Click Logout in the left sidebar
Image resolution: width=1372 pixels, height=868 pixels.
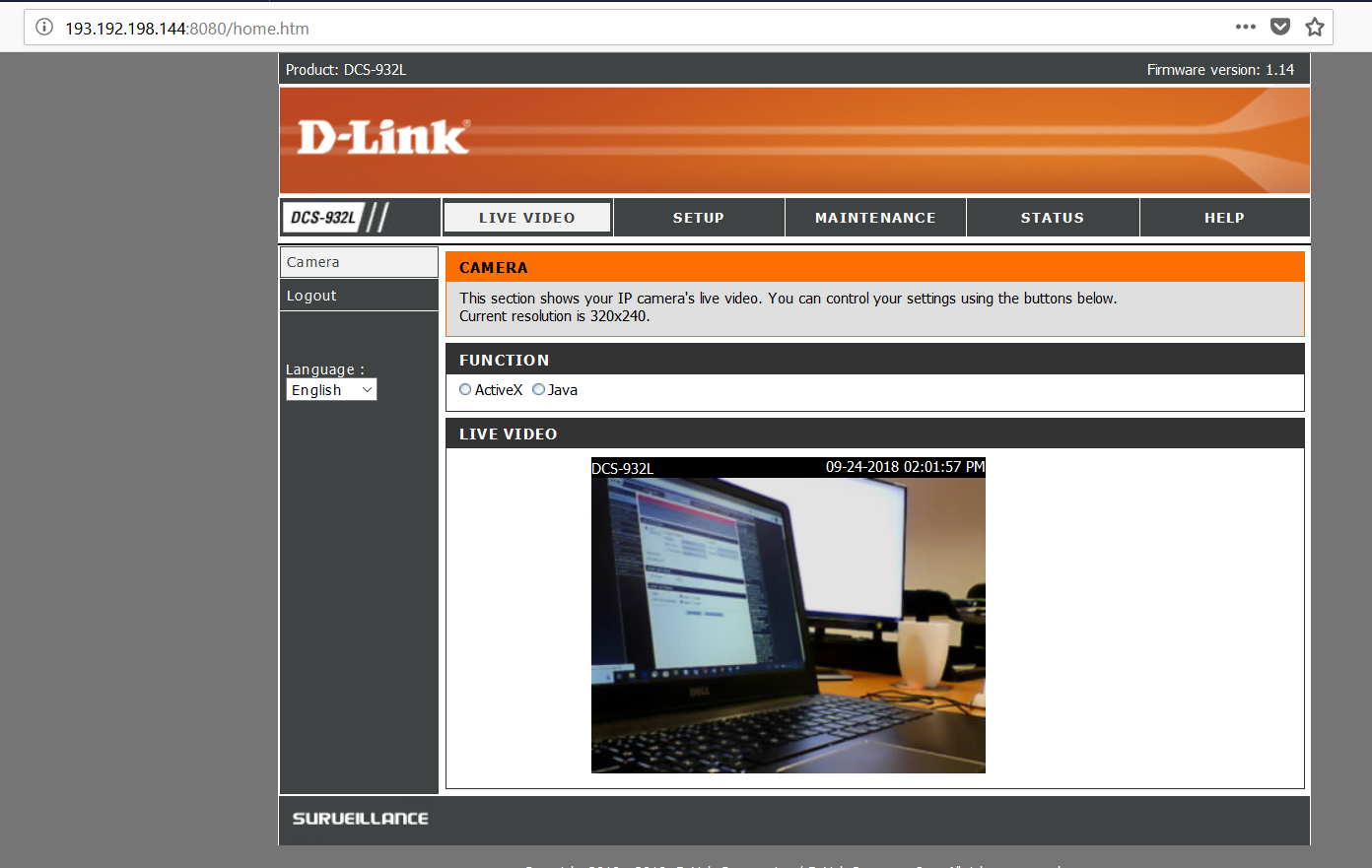point(359,296)
